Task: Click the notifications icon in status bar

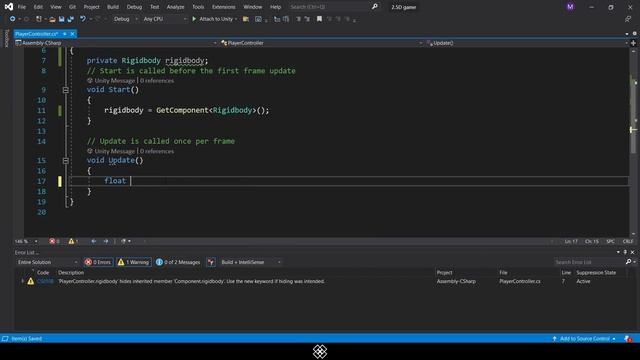Action: pyautogui.click(x=628, y=339)
